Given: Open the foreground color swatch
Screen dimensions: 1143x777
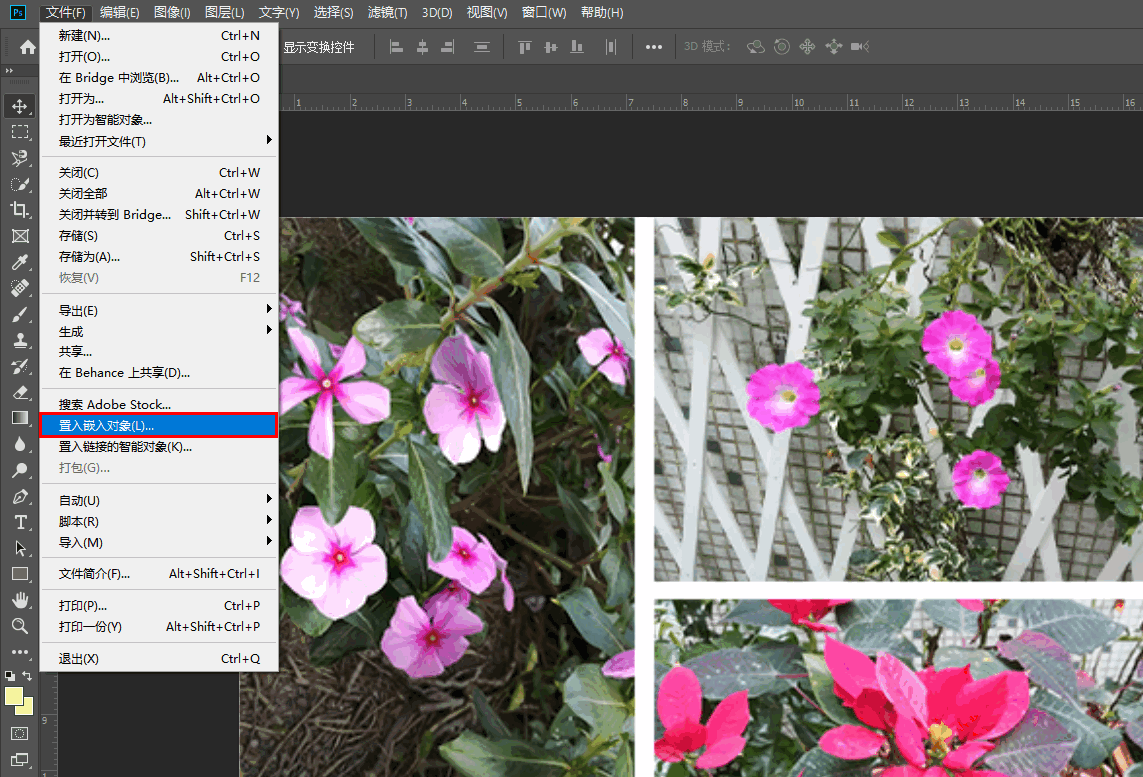Looking at the screenshot, I should [x=14, y=696].
